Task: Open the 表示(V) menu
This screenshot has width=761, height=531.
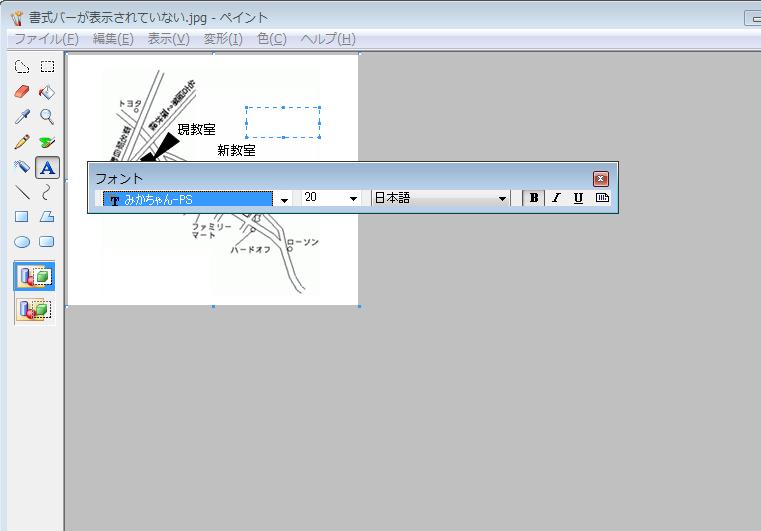Action: (168, 39)
